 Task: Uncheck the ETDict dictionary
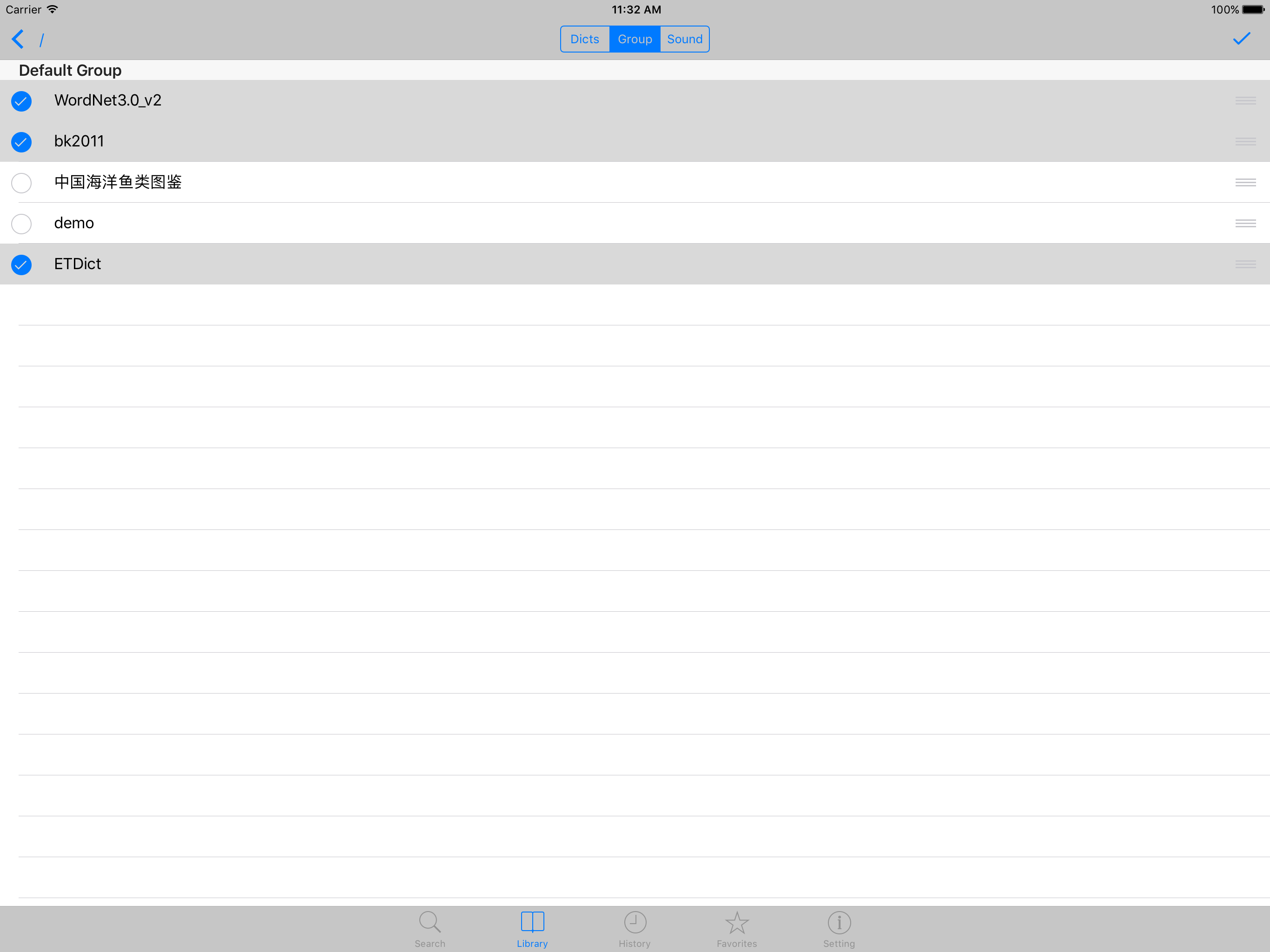click(x=21, y=264)
